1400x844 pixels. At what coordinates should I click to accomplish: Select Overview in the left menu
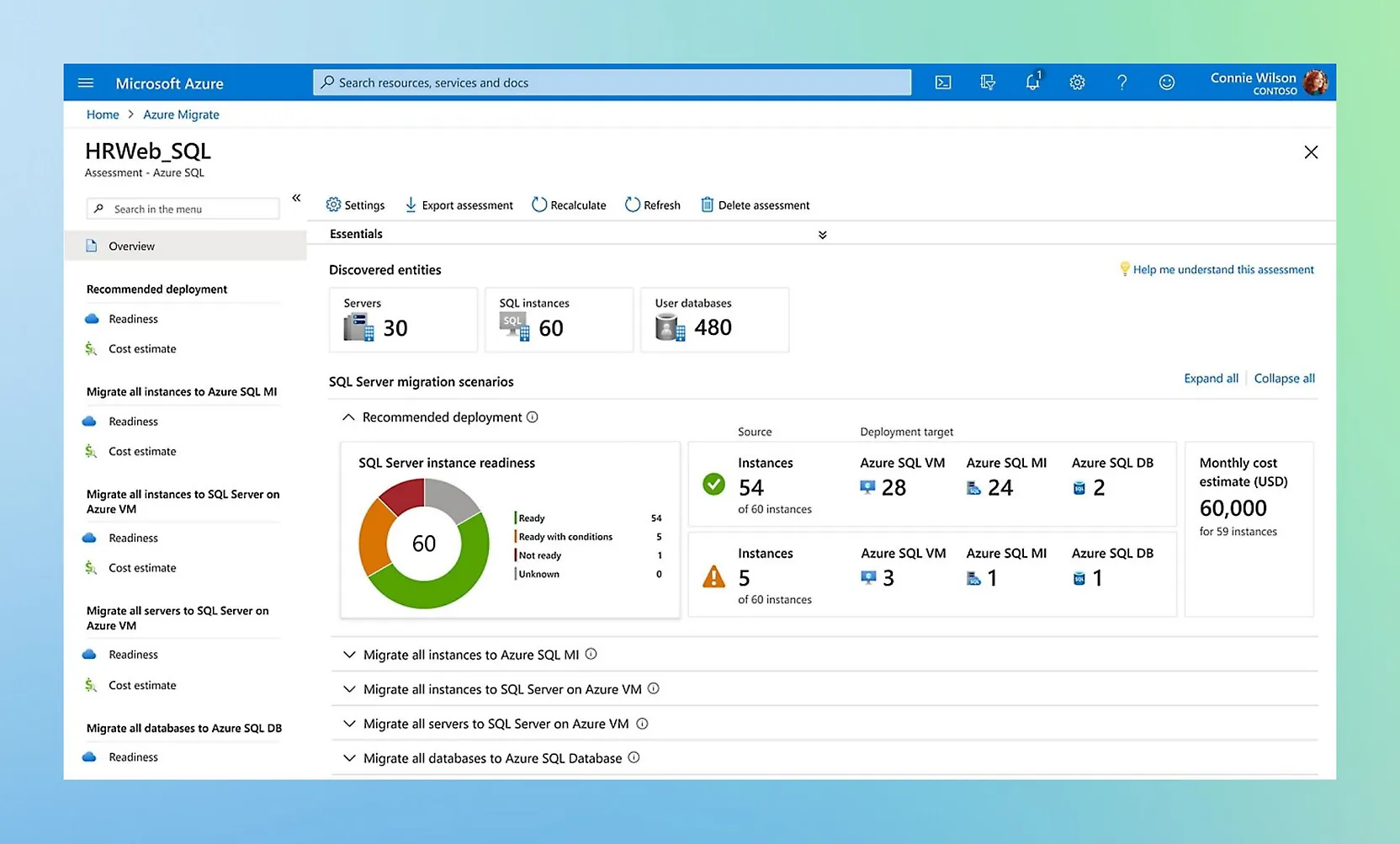click(x=131, y=247)
